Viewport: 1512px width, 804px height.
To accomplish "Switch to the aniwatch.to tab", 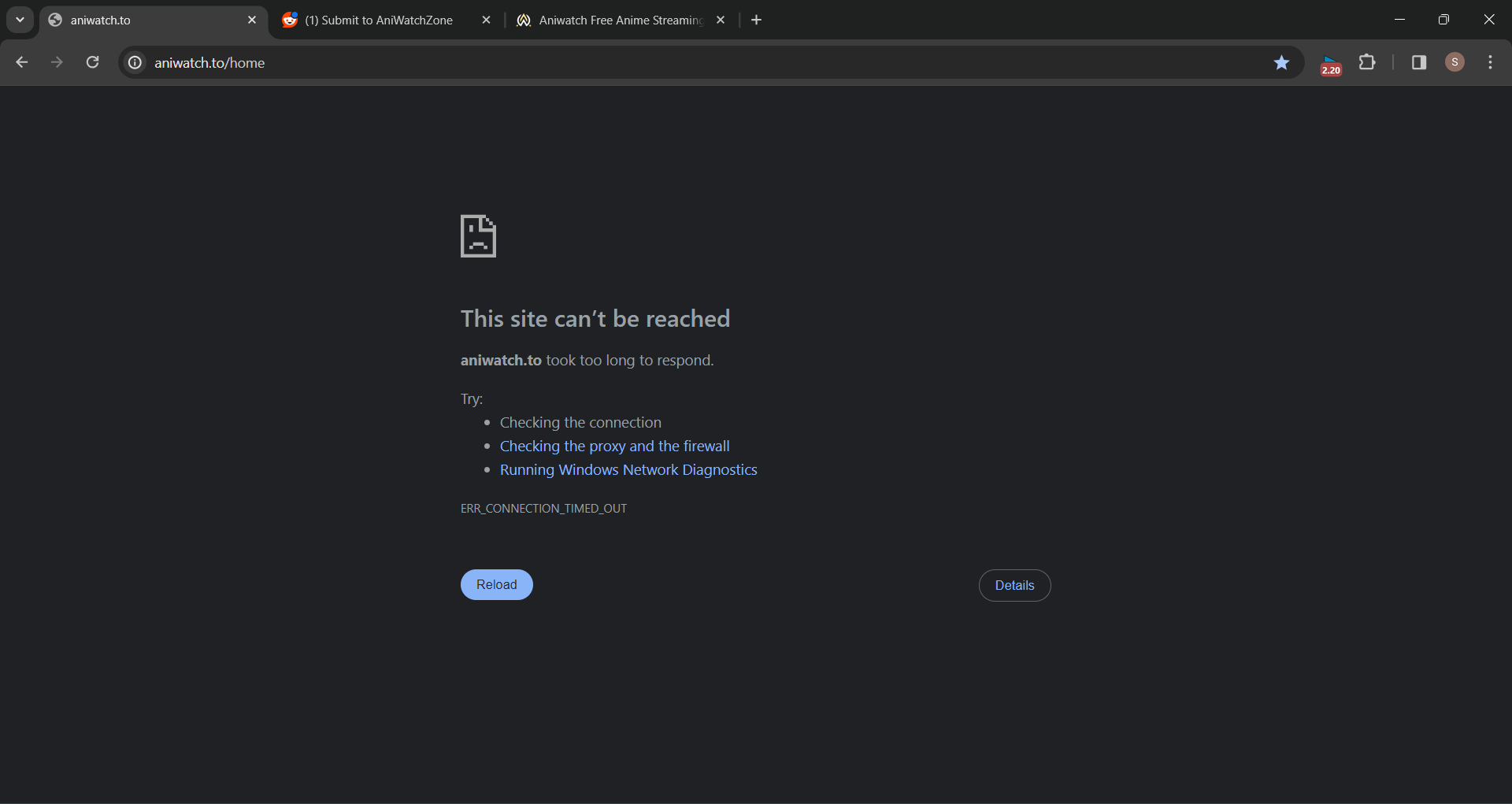I will 154,20.
